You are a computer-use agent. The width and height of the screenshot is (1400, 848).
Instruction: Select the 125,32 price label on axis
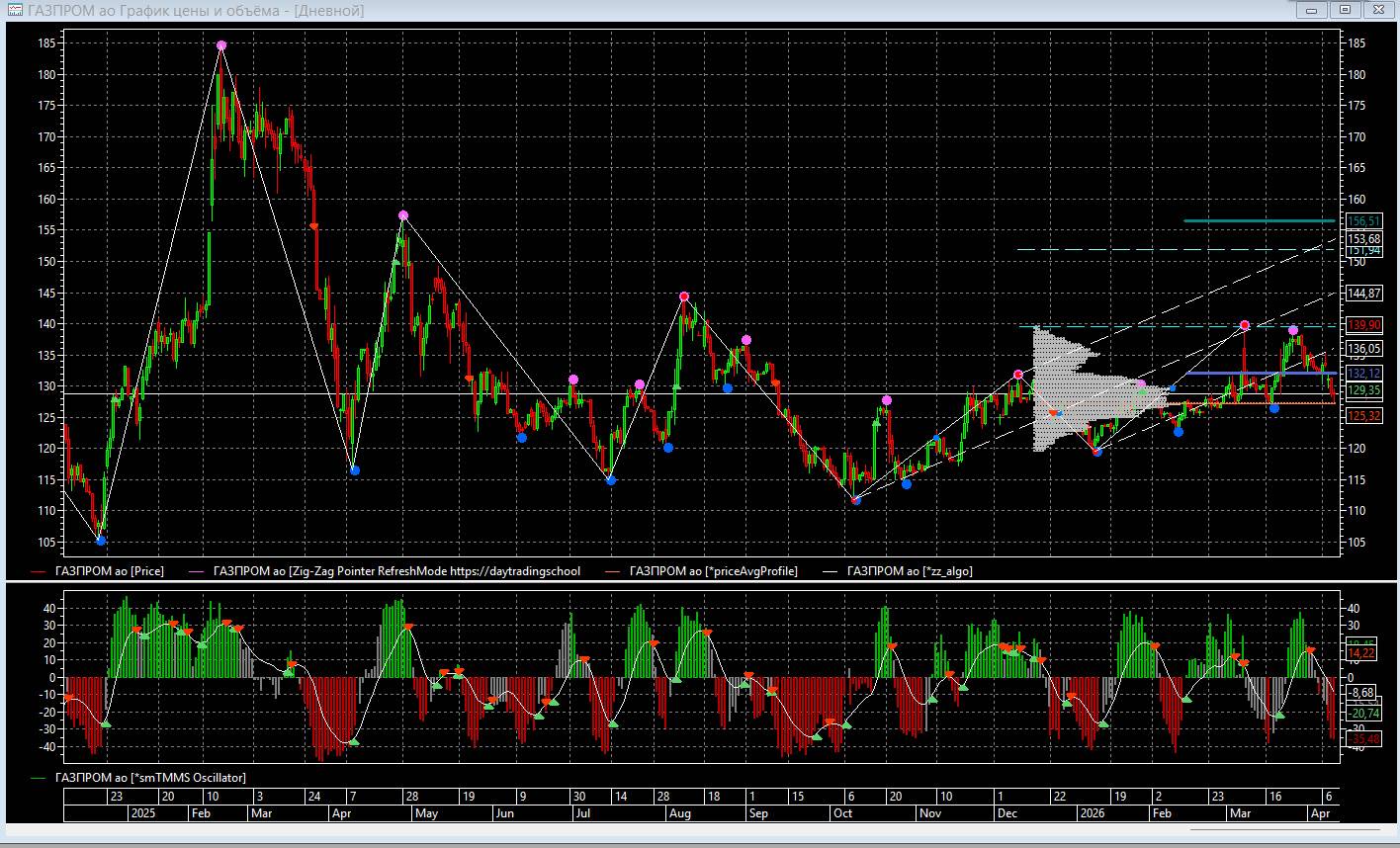click(1363, 416)
